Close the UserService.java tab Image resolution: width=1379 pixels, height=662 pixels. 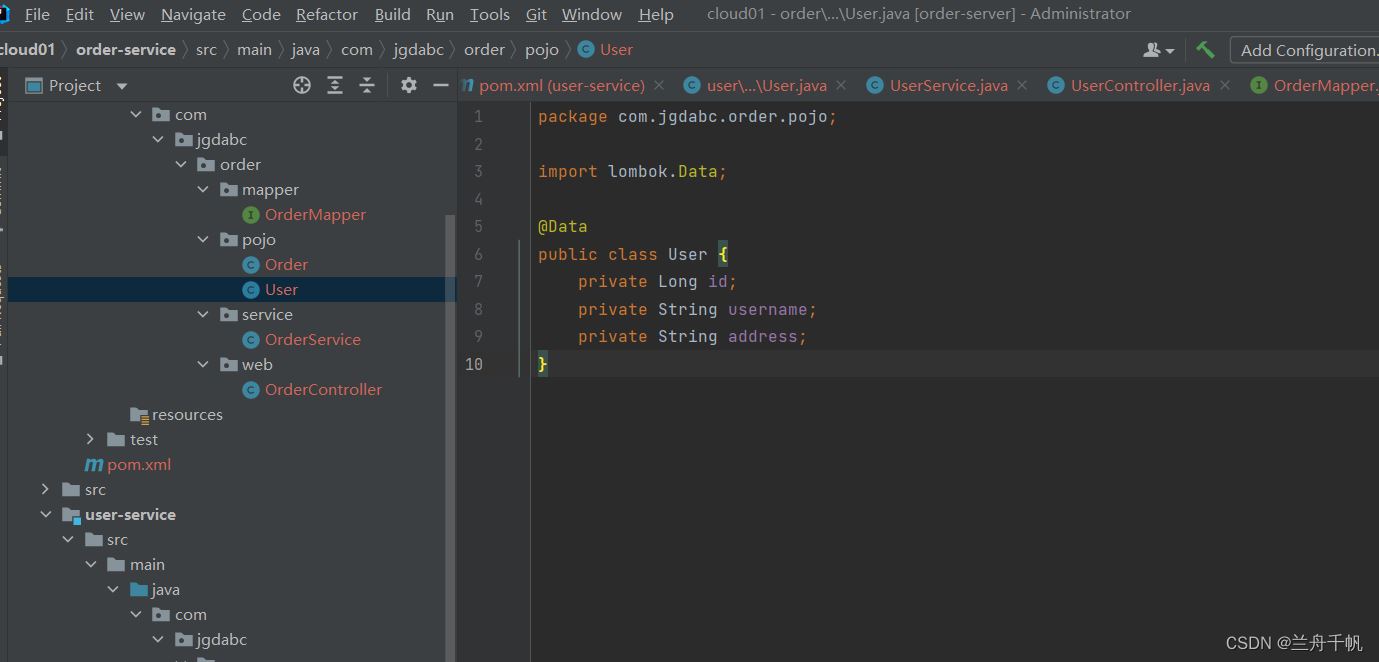[x=1022, y=85]
